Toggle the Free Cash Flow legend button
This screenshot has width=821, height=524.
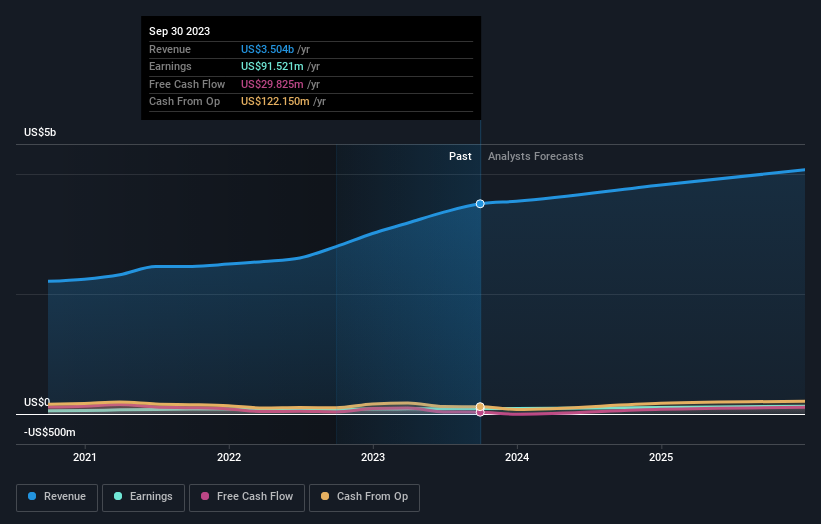click(x=247, y=497)
